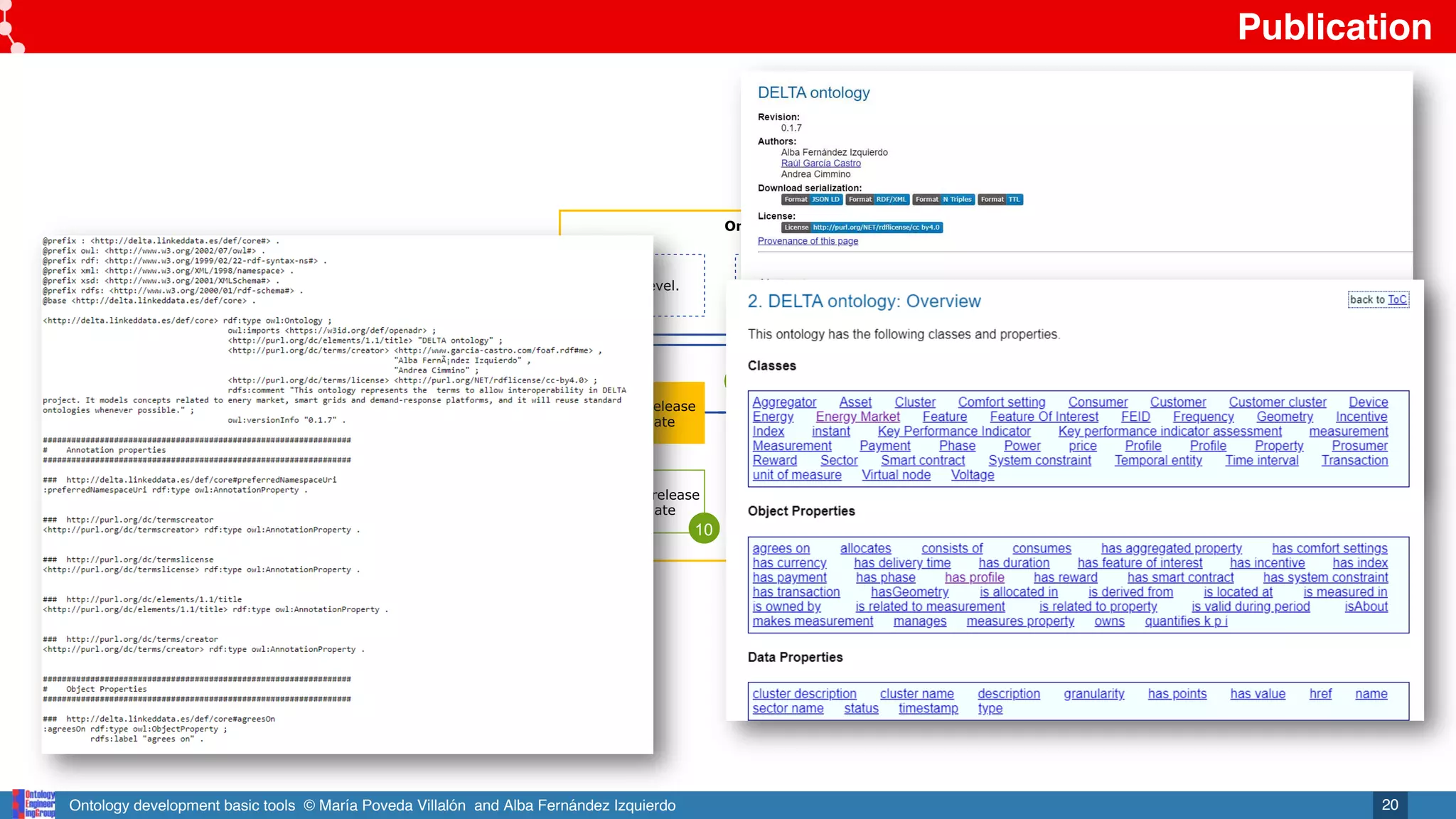Image resolution: width=1456 pixels, height=819 pixels.
Task: Click the Ontology Engineering Group logo
Action: click(34, 804)
